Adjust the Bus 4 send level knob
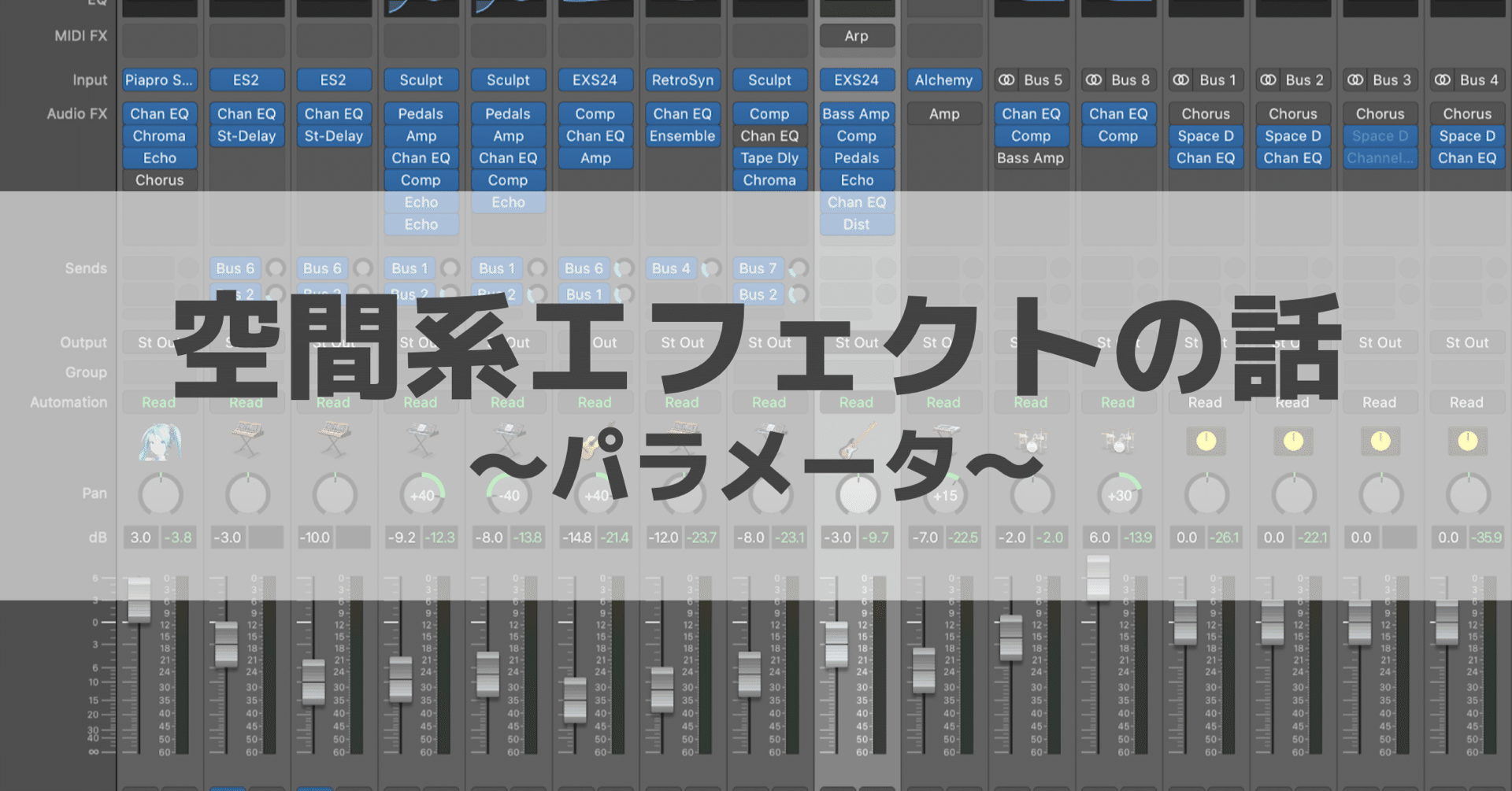 point(710,268)
